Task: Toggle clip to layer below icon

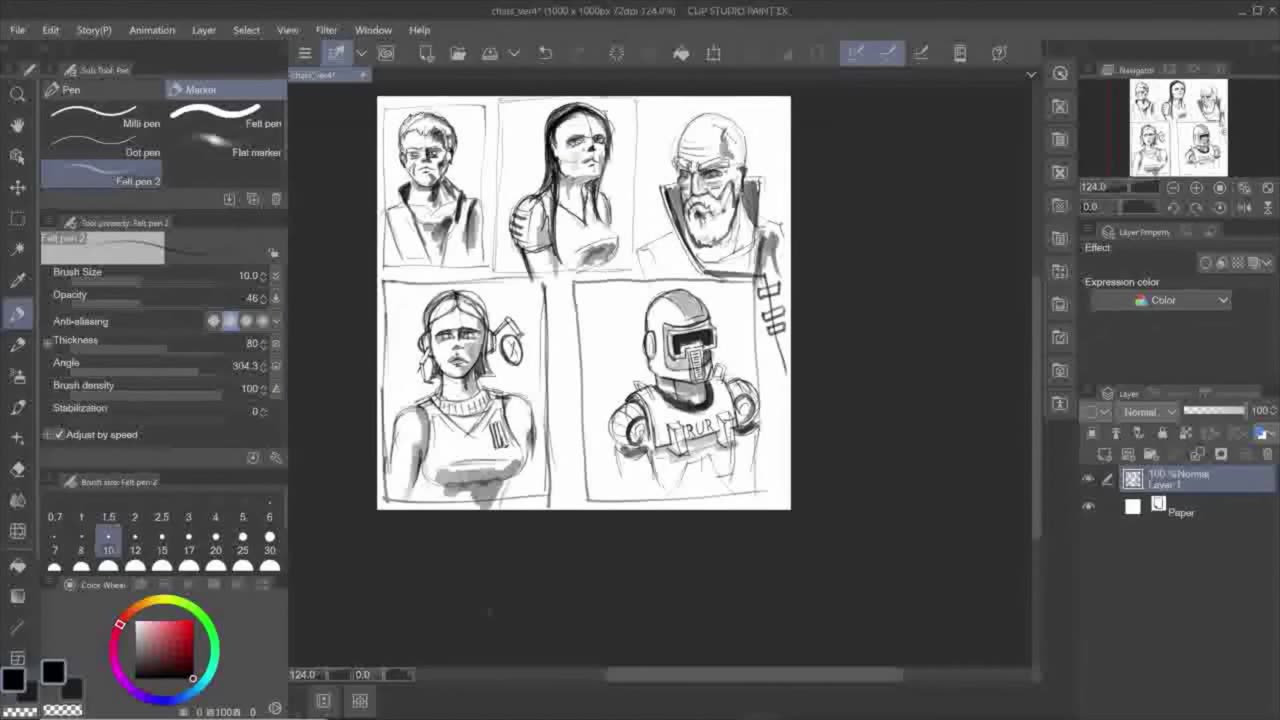Action: tap(1092, 433)
